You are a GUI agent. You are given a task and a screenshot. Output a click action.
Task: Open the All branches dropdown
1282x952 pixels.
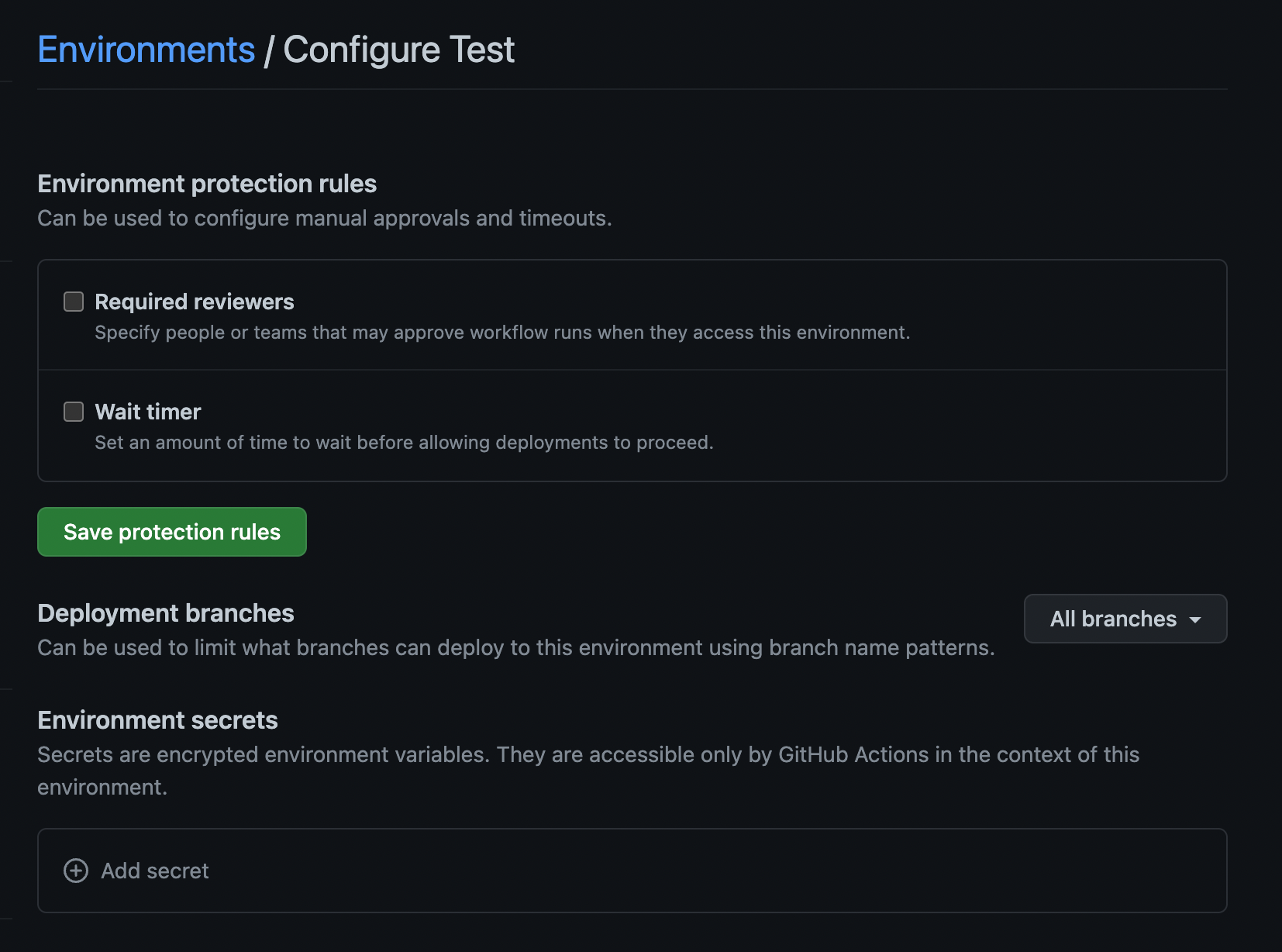[1113, 619]
